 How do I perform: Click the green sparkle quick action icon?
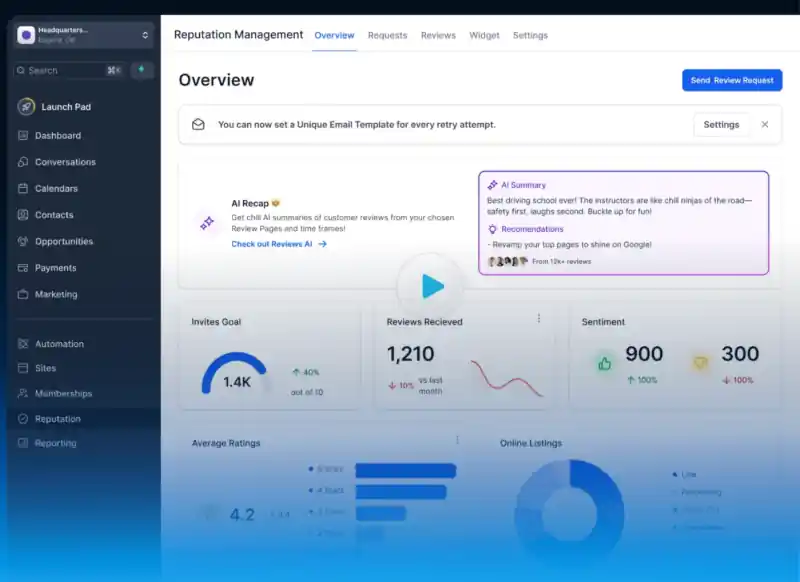[x=142, y=70]
